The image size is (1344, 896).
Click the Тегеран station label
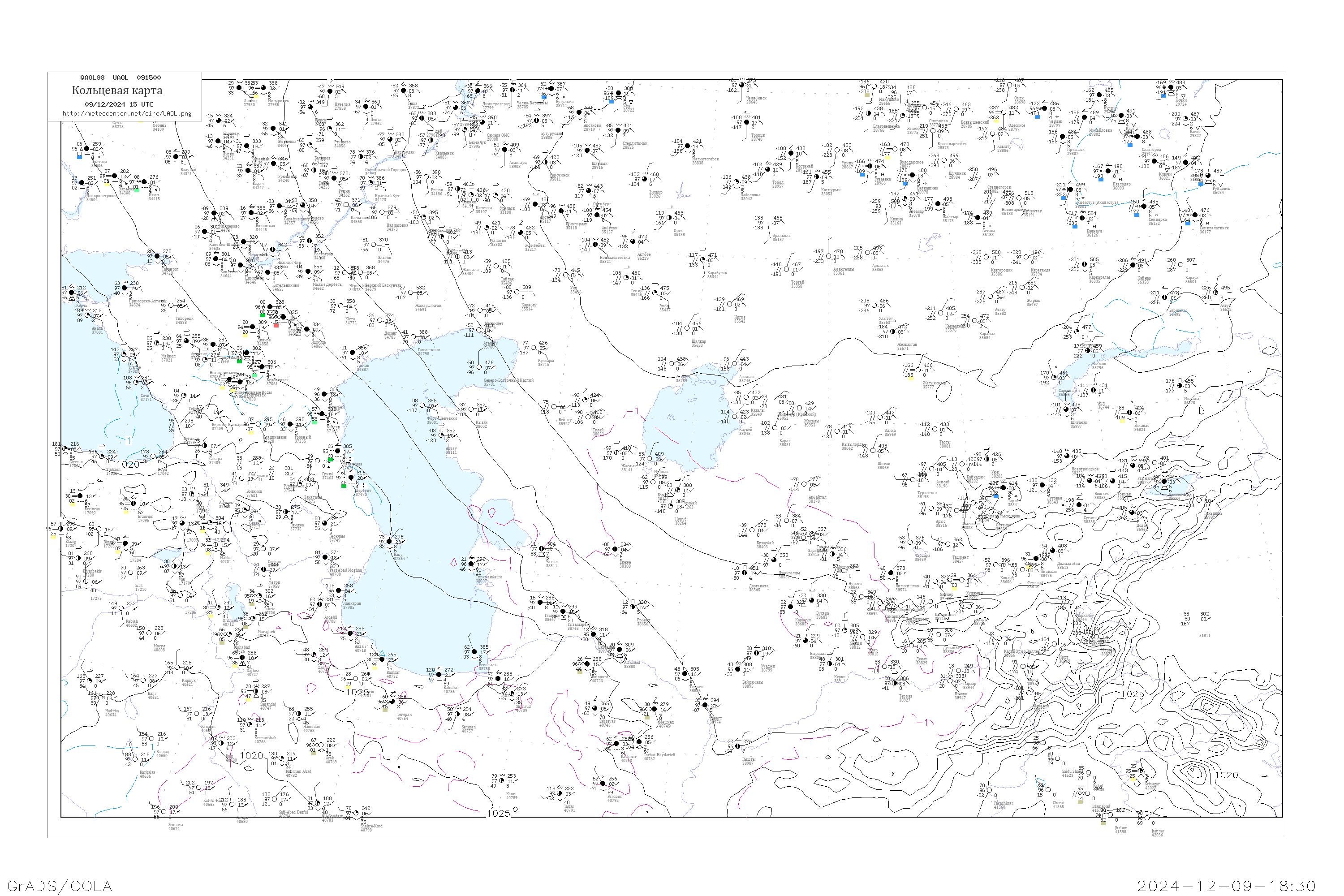[404, 716]
